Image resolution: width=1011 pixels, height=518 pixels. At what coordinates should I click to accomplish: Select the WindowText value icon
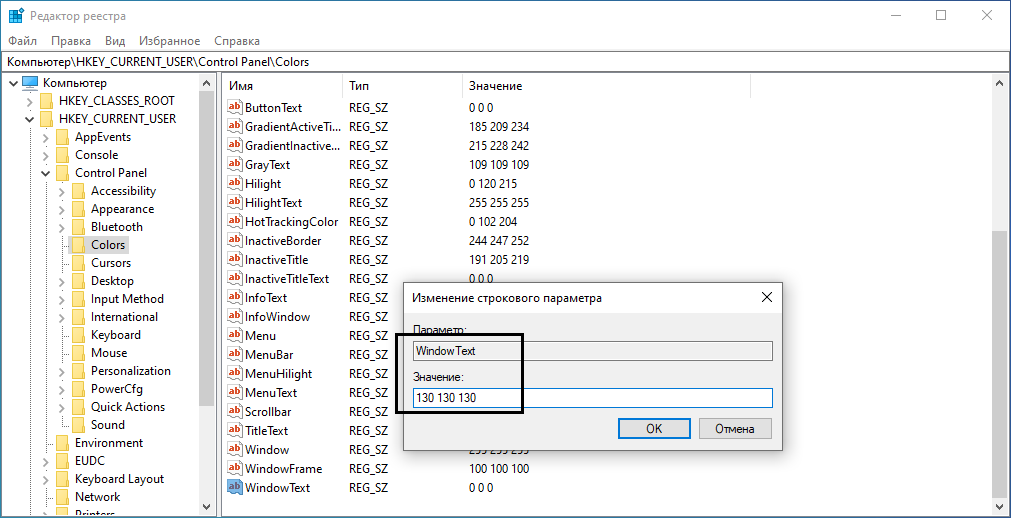[235, 488]
